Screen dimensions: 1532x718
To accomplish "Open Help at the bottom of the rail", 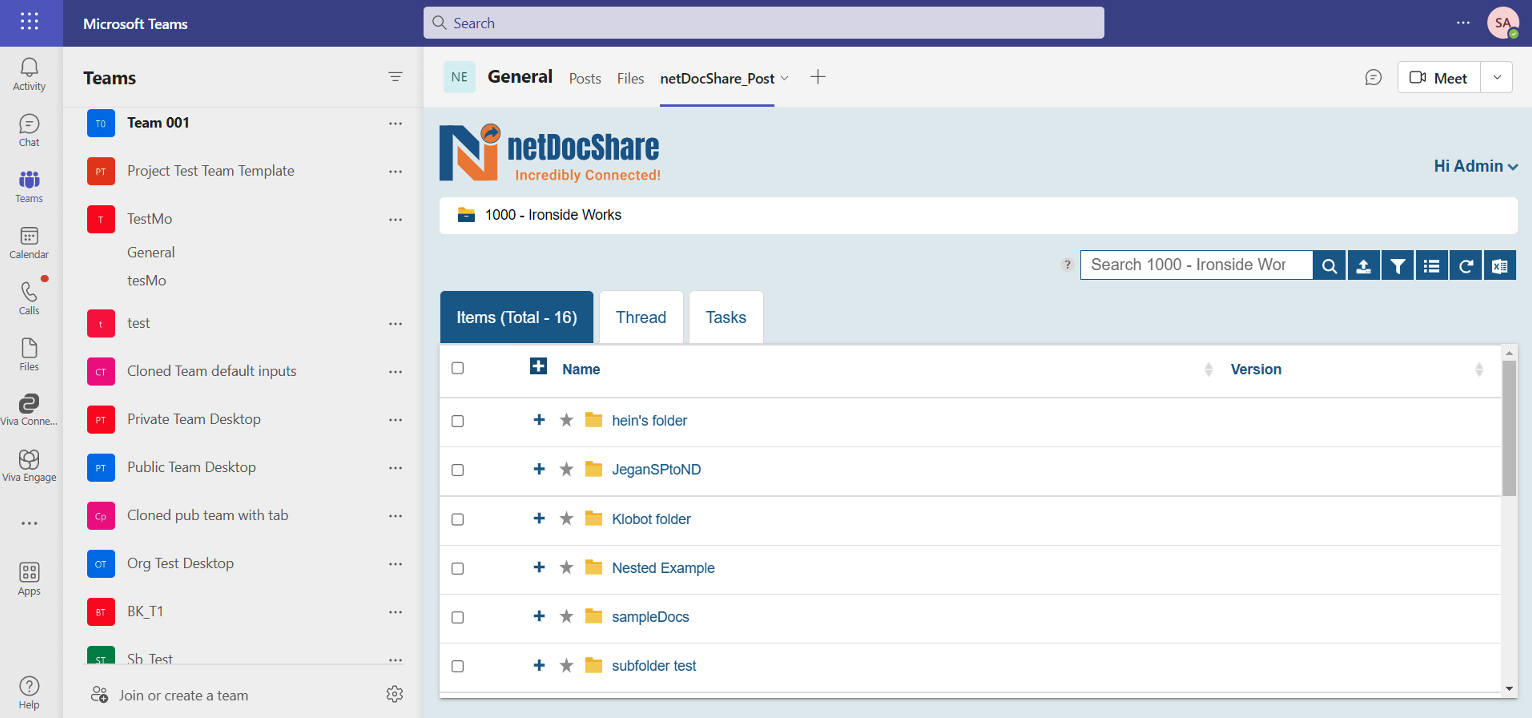I will coord(29,692).
